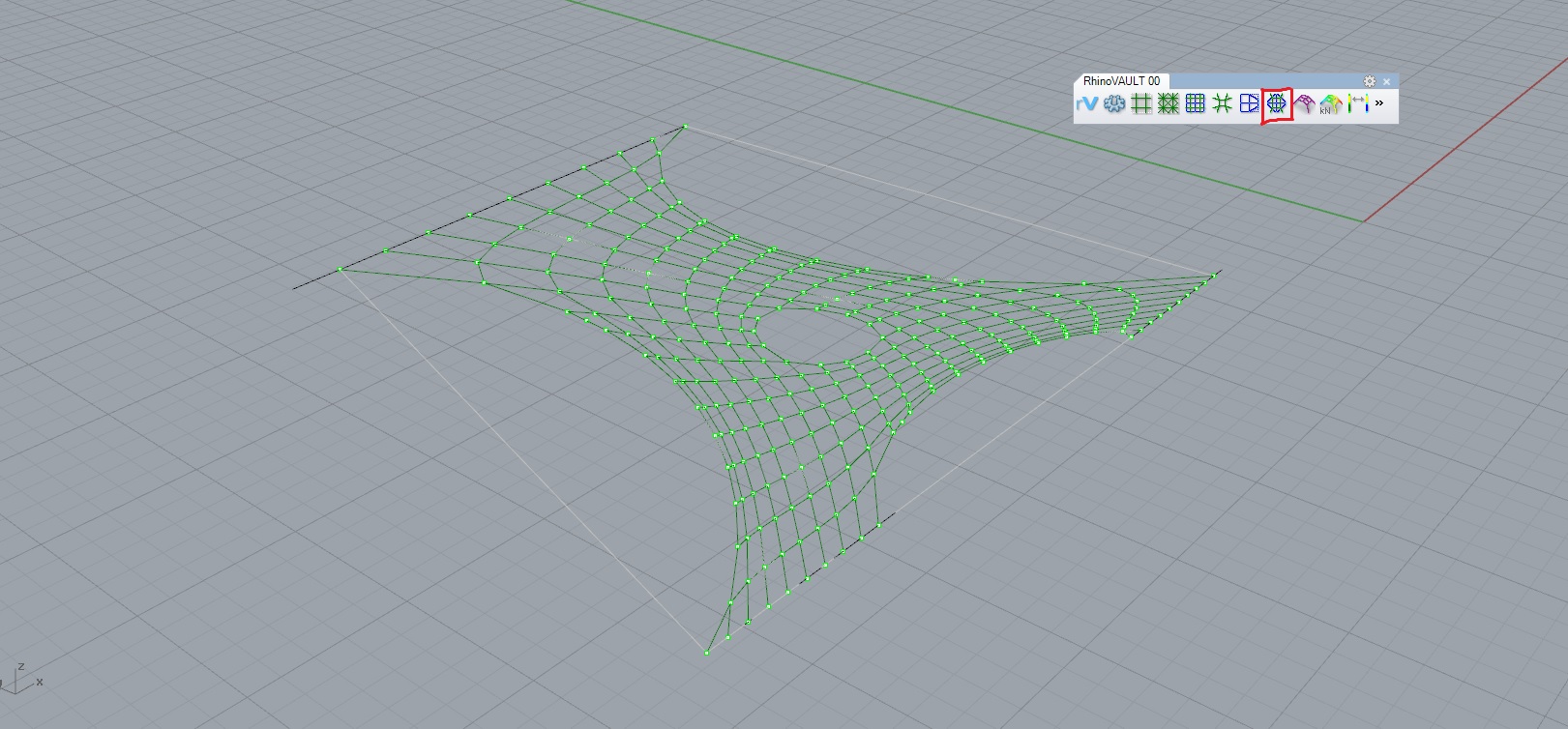This screenshot has width=1568, height=729.
Task: Select the RhinoVAULT 00 tab
Action: point(1121,81)
